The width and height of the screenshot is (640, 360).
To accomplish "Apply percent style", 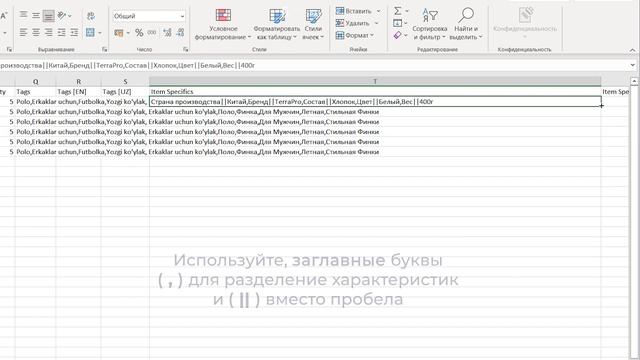I will pyautogui.click(x=139, y=33).
